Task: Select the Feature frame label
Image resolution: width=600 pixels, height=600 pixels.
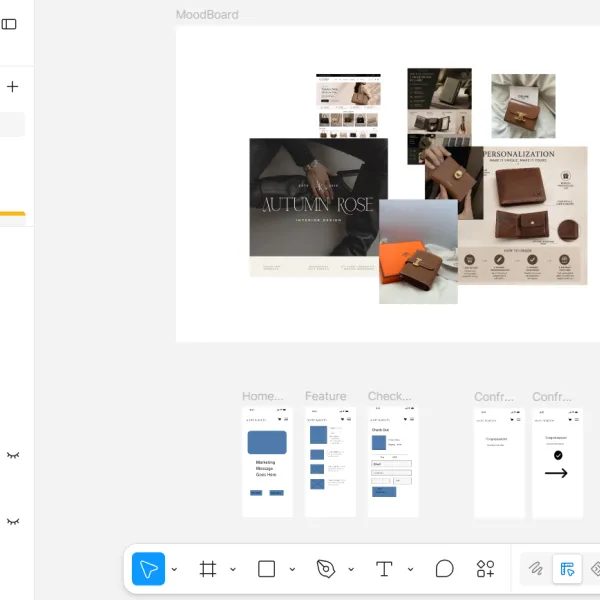Action: pyautogui.click(x=326, y=396)
